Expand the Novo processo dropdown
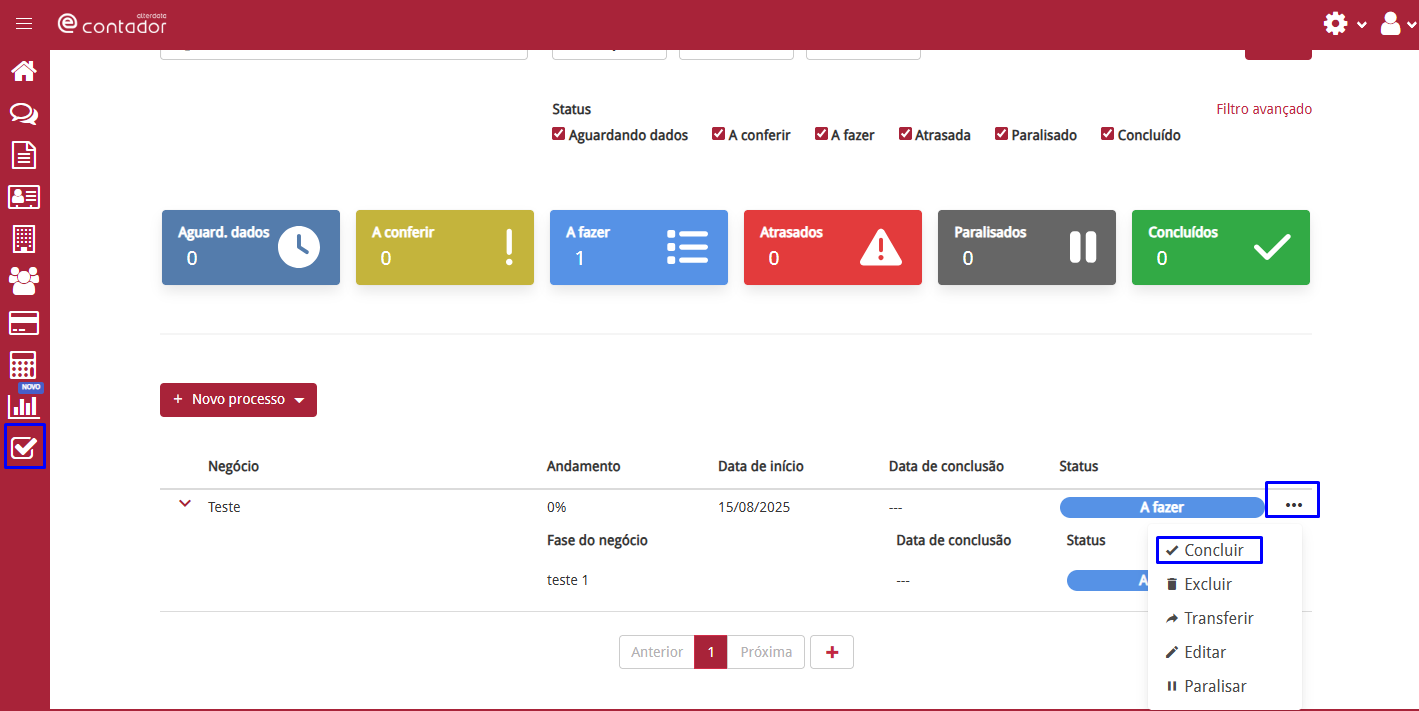The width and height of the screenshot is (1419, 711). [x=238, y=400]
